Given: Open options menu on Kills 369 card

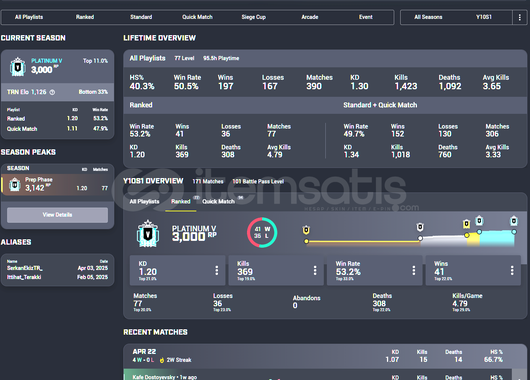Looking at the screenshot, I should [315, 270].
